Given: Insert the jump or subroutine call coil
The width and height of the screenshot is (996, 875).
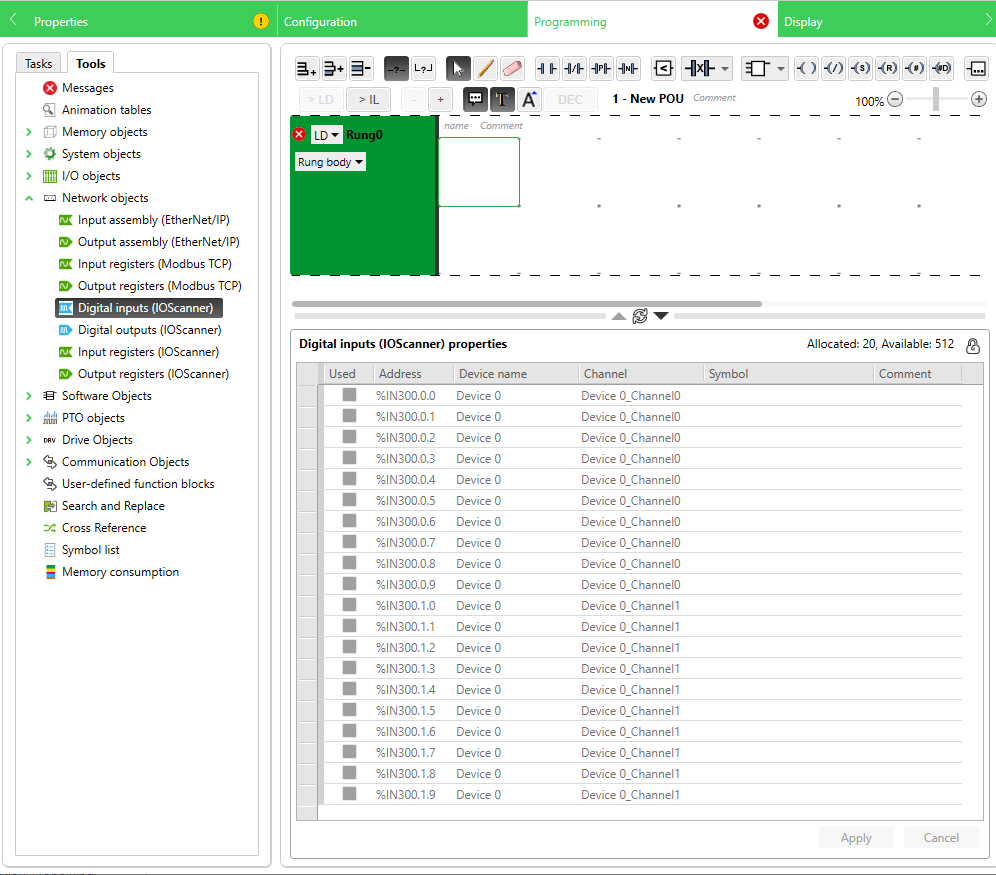Looking at the screenshot, I should coord(915,68).
